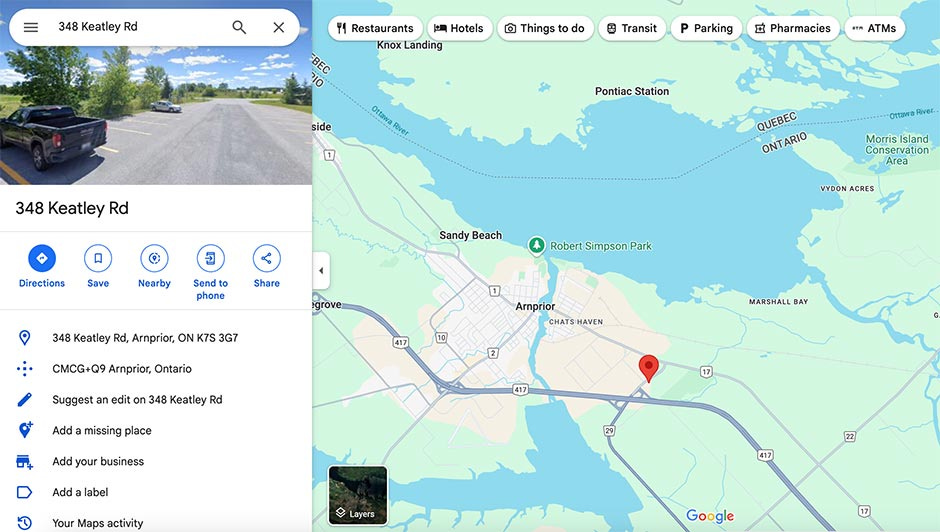
Task: Click the magnifier search icon
Action: 239,27
